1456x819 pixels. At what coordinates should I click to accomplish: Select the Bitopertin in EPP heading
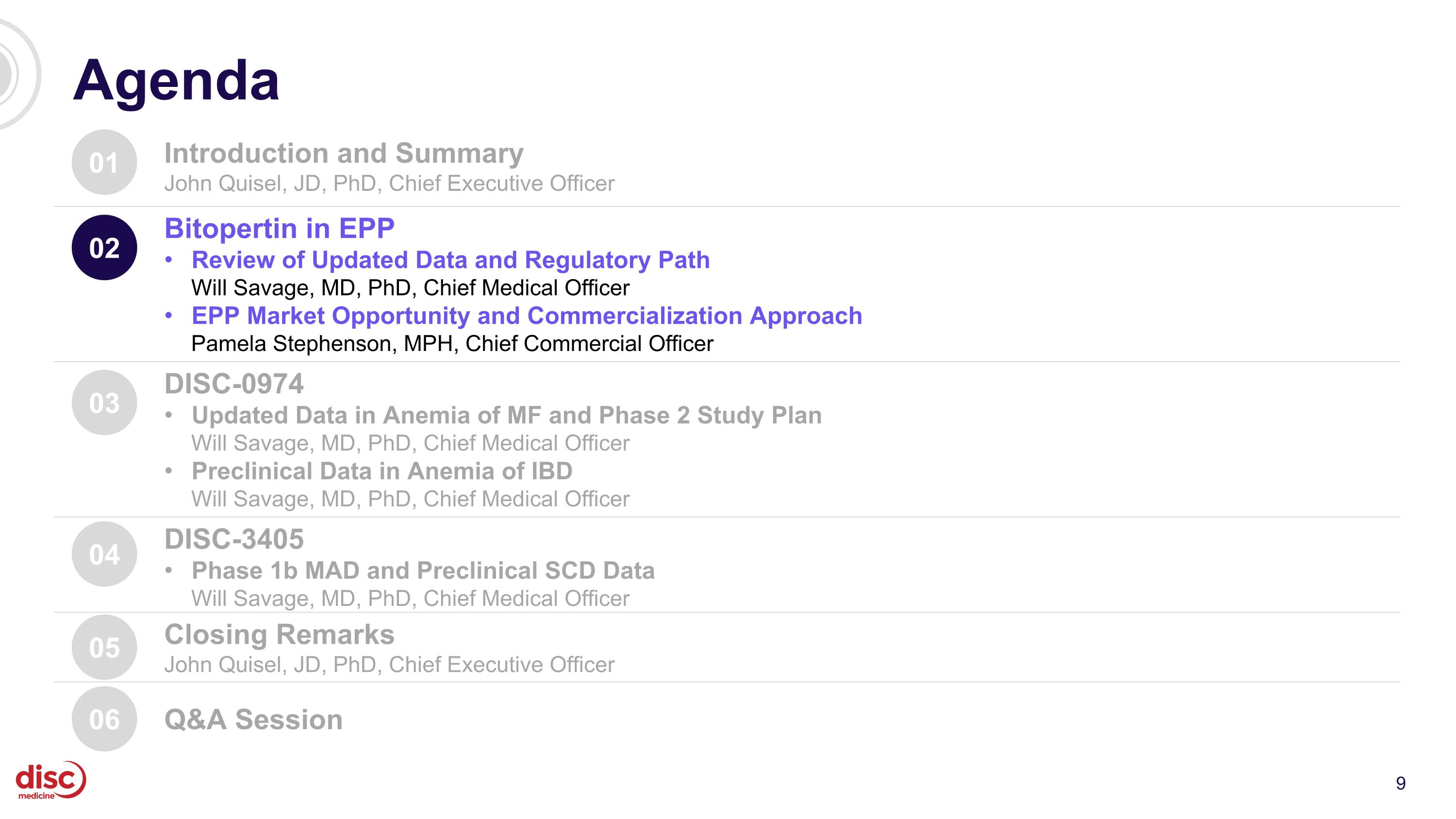(279, 228)
